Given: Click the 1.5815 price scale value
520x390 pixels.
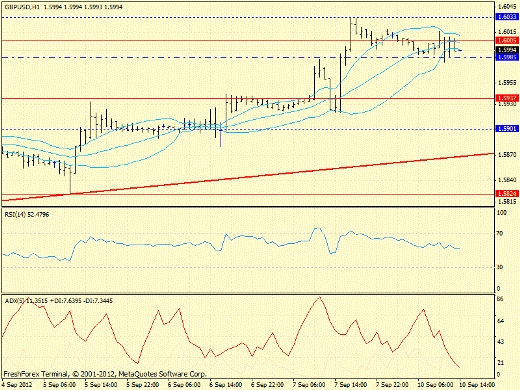Looking at the screenshot, I should [x=507, y=202].
